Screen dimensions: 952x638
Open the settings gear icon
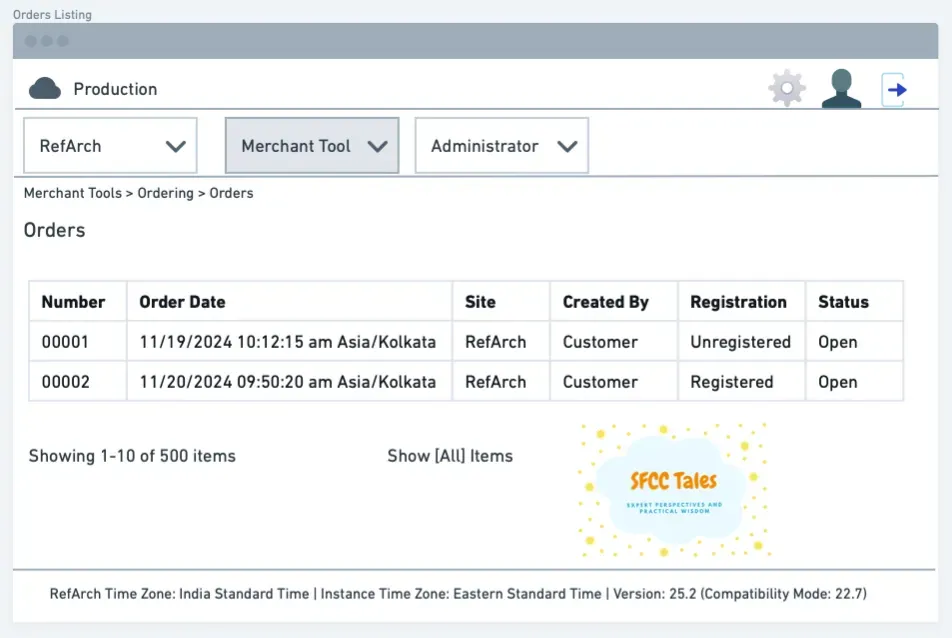[787, 87]
